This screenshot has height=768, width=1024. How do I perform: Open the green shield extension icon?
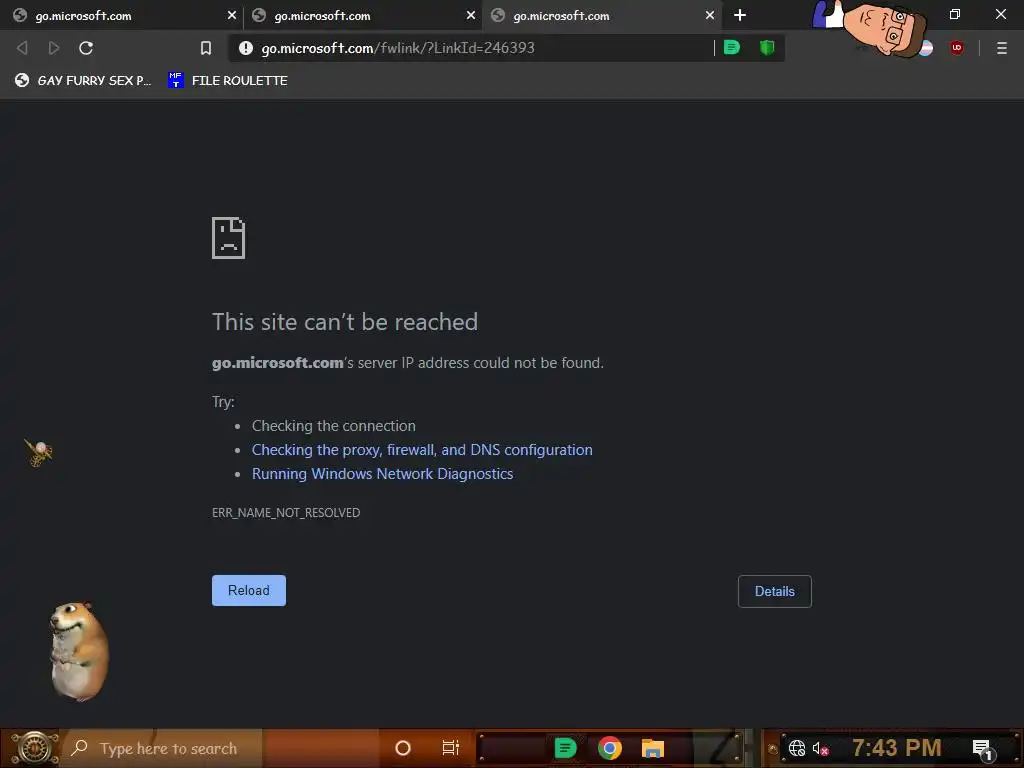pos(767,47)
